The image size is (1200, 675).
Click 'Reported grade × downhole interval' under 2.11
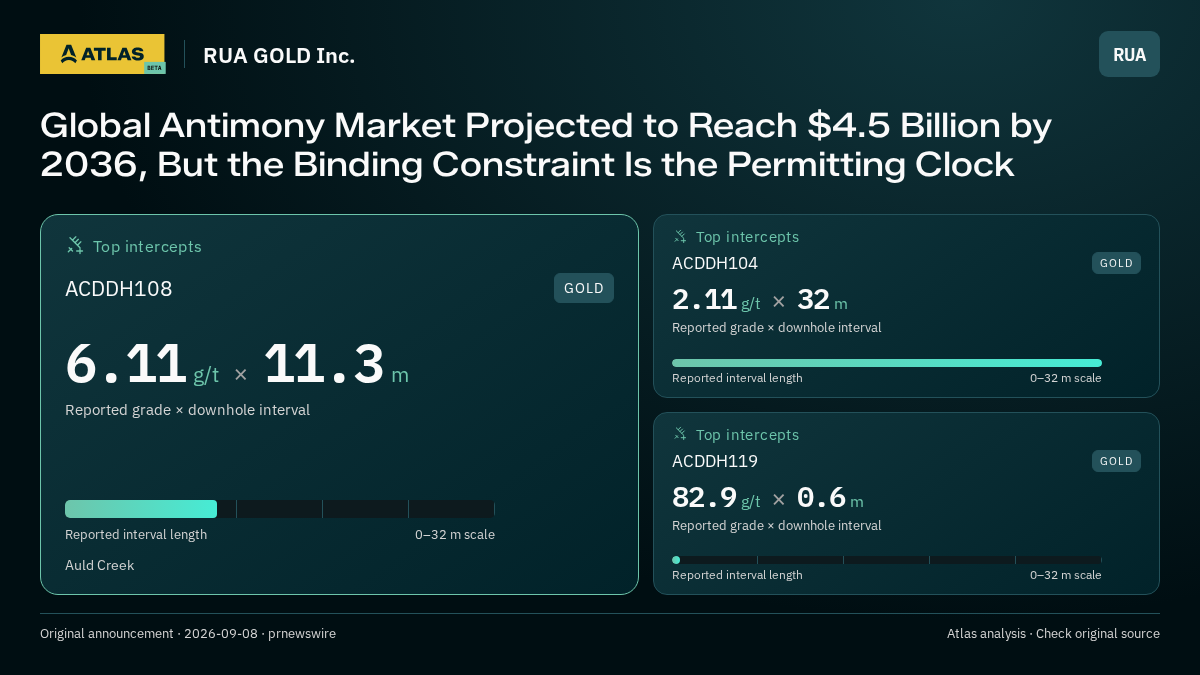pyautogui.click(x=777, y=327)
